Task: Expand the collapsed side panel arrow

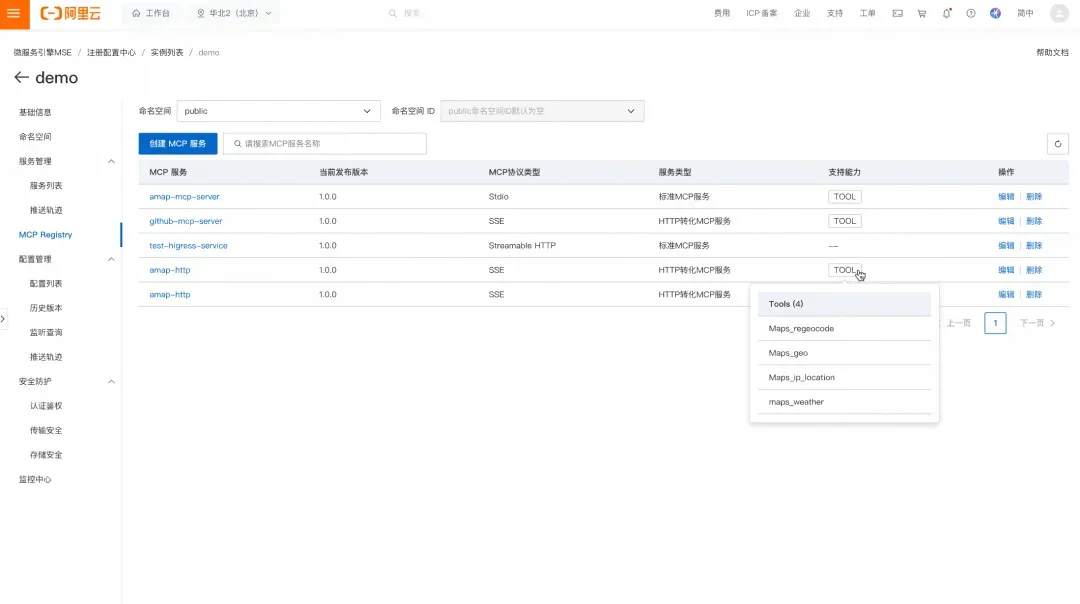Action: point(3,318)
